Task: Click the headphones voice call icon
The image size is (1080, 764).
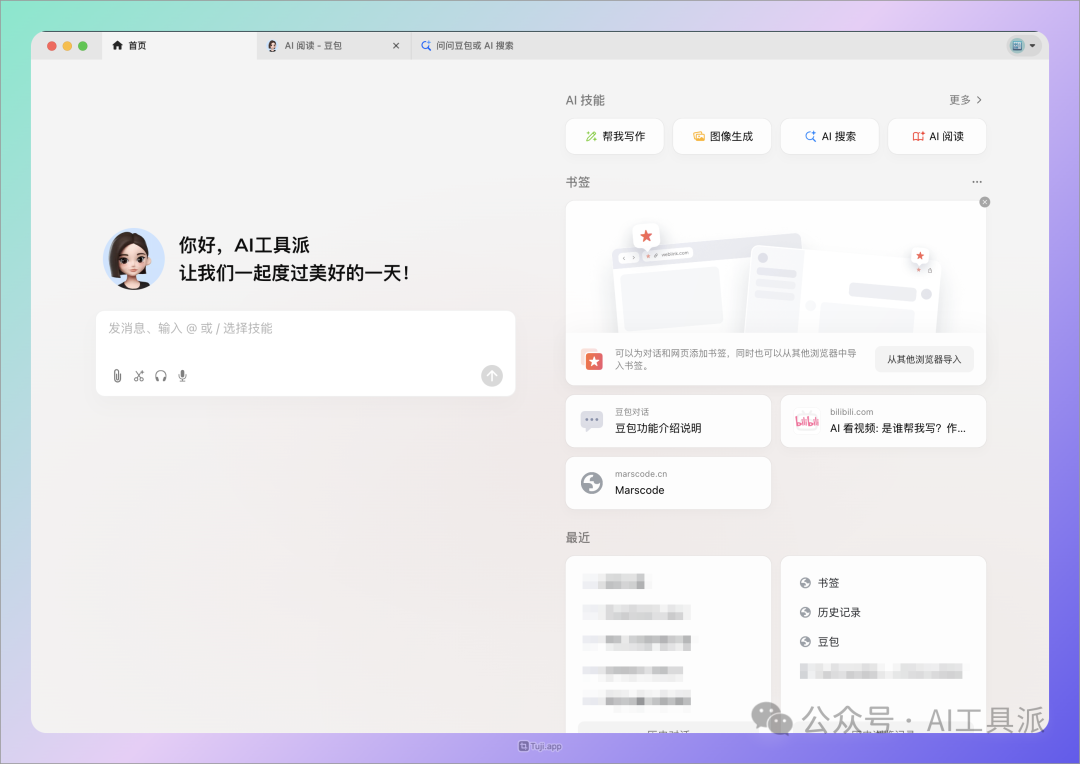Action: coord(160,375)
